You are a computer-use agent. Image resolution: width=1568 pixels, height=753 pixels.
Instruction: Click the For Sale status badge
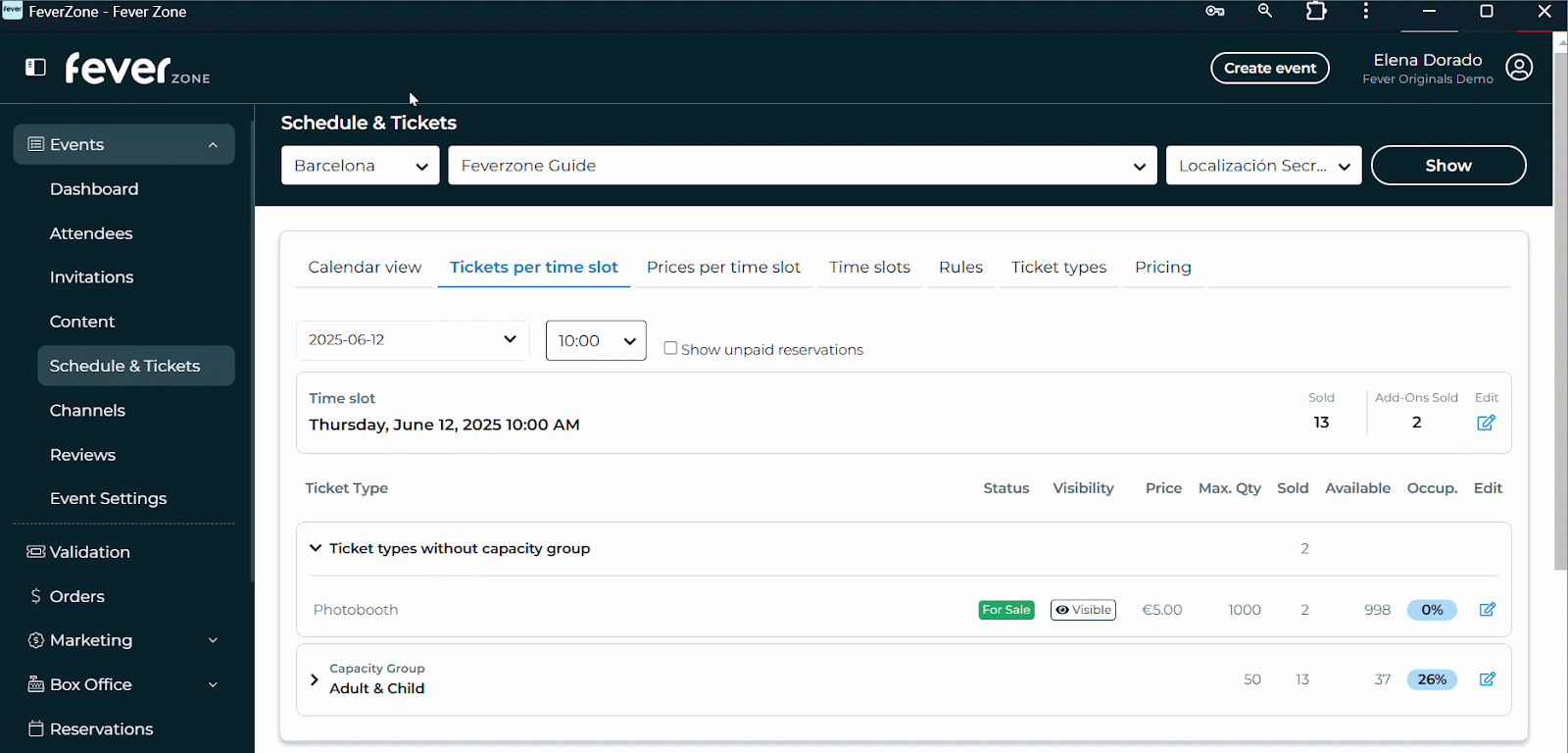[x=1006, y=610]
